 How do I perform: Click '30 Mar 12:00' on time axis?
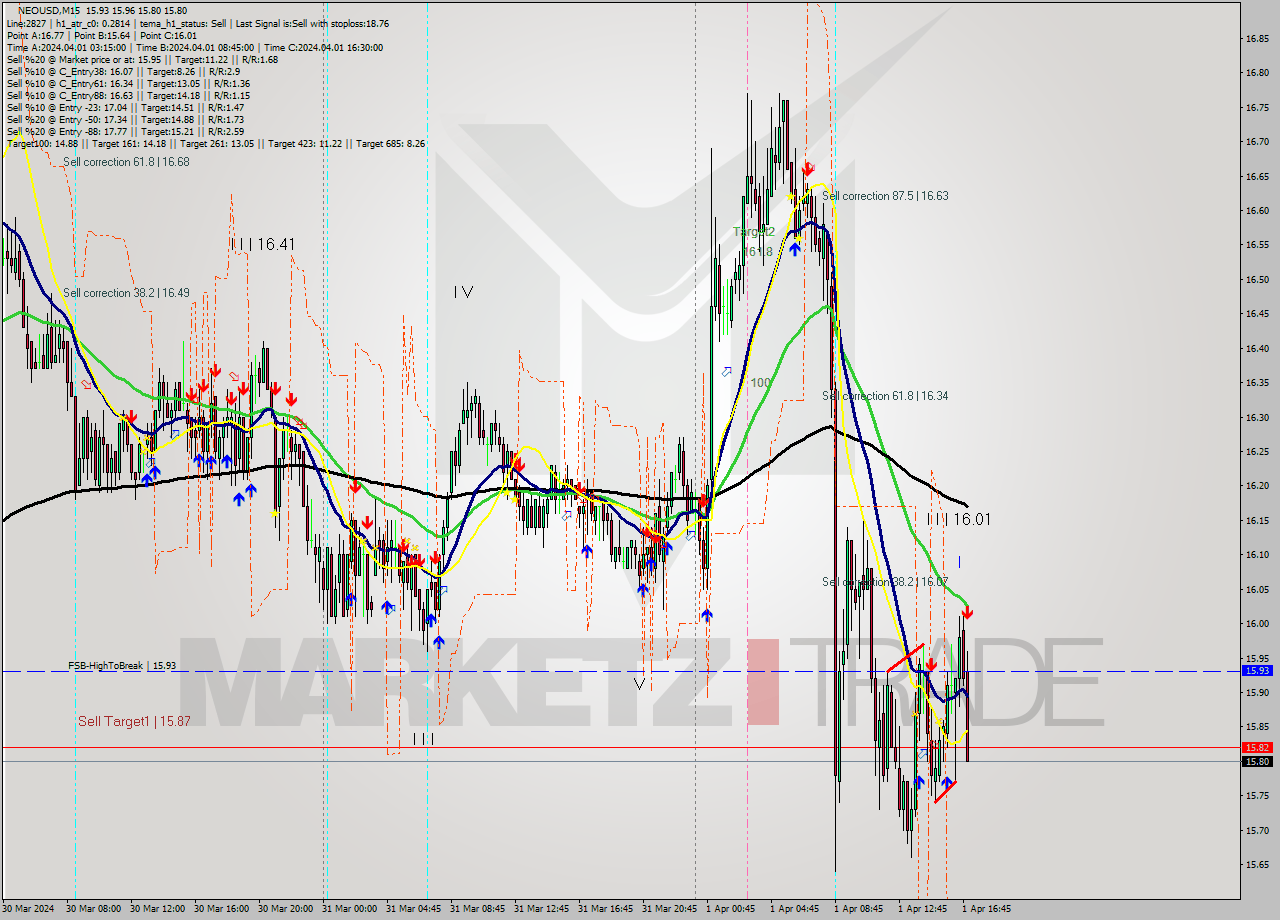[155, 909]
